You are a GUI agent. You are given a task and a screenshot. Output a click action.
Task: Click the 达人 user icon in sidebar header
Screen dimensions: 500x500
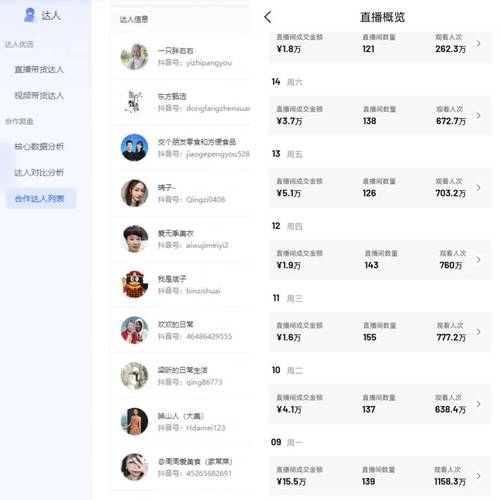[30, 15]
